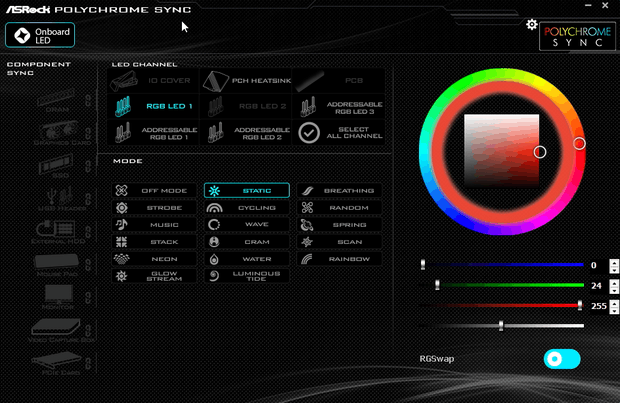The image size is (620, 403).
Task: Toggle the External HDD sync link
Action: pos(88,232)
